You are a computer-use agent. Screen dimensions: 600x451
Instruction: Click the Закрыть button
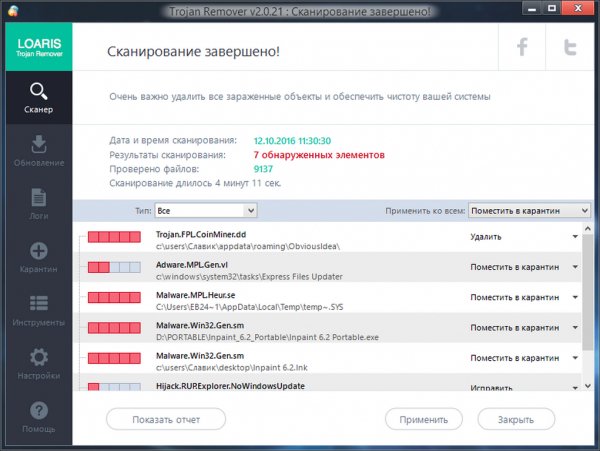[516, 419]
